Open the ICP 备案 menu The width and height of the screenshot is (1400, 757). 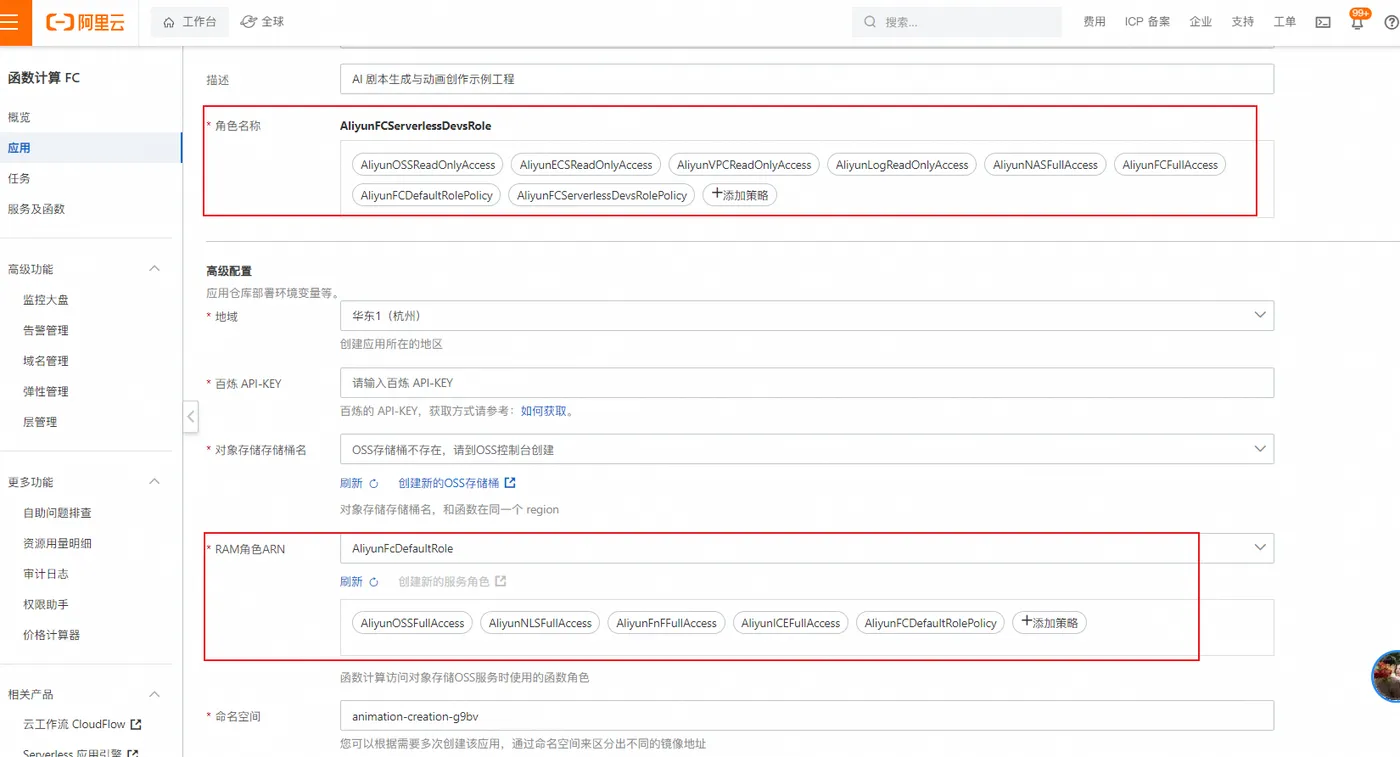pyautogui.click(x=1147, y=22)
